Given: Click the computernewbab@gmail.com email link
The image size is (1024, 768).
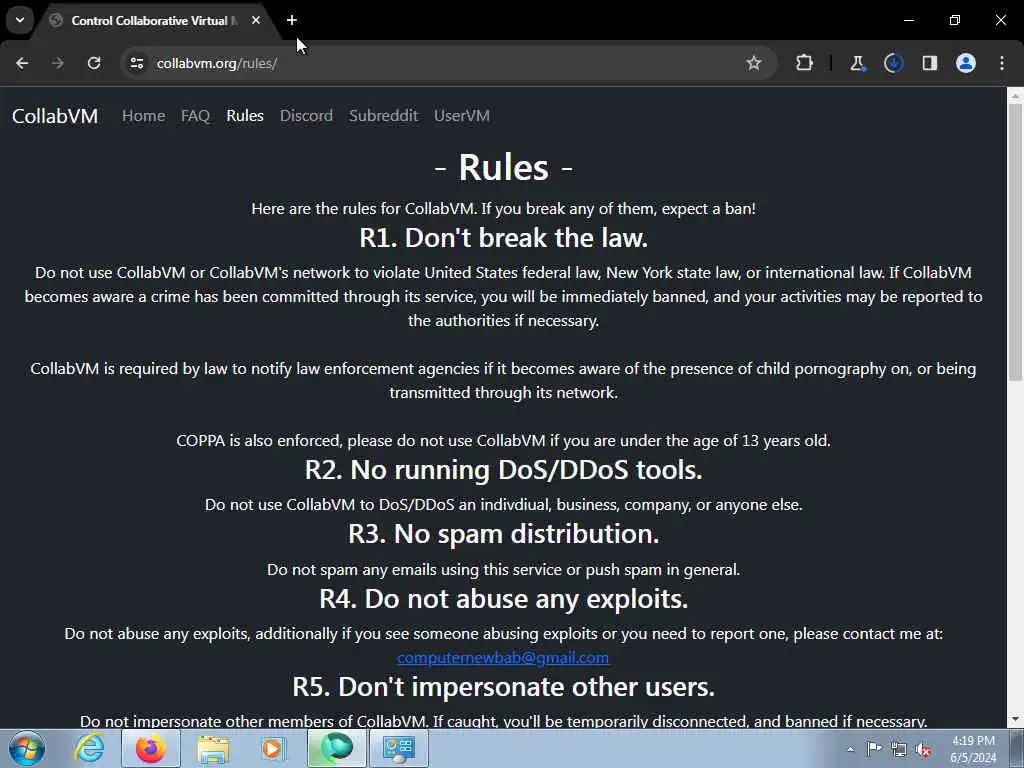Looking at the screenshot, I should tap(503, 658).
